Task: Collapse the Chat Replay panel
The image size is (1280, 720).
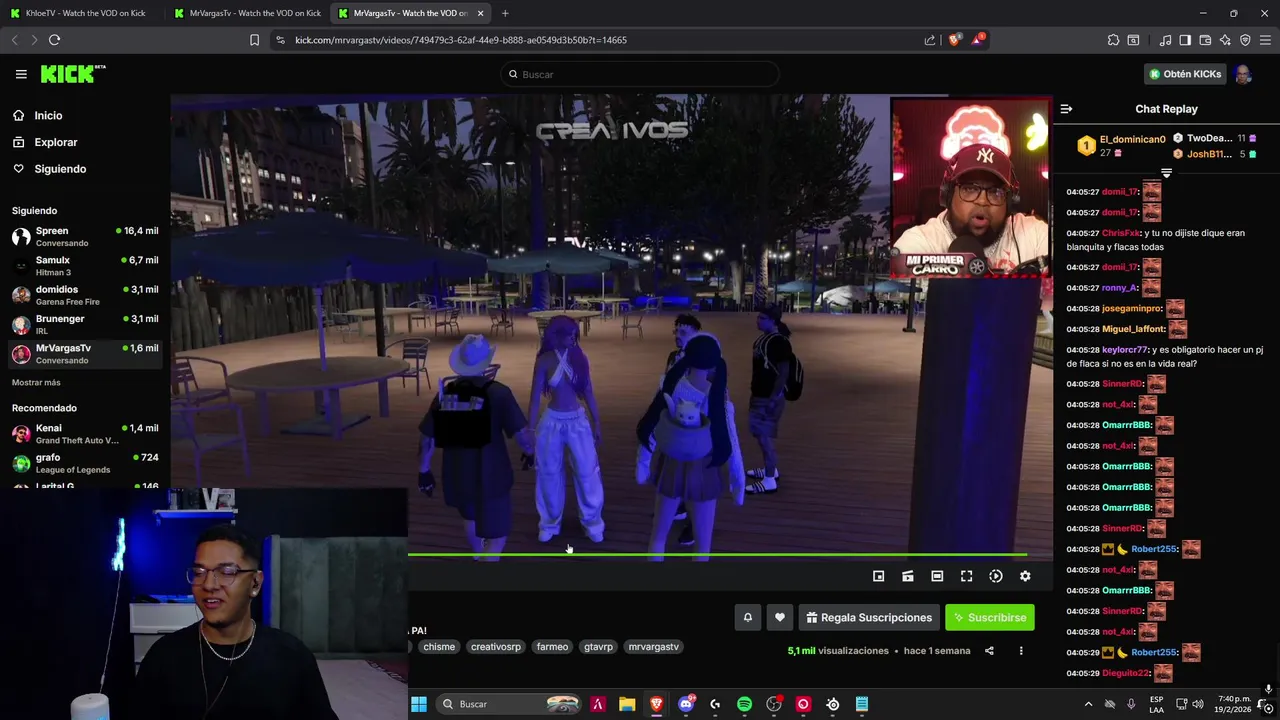Action: pos(1066,109)
